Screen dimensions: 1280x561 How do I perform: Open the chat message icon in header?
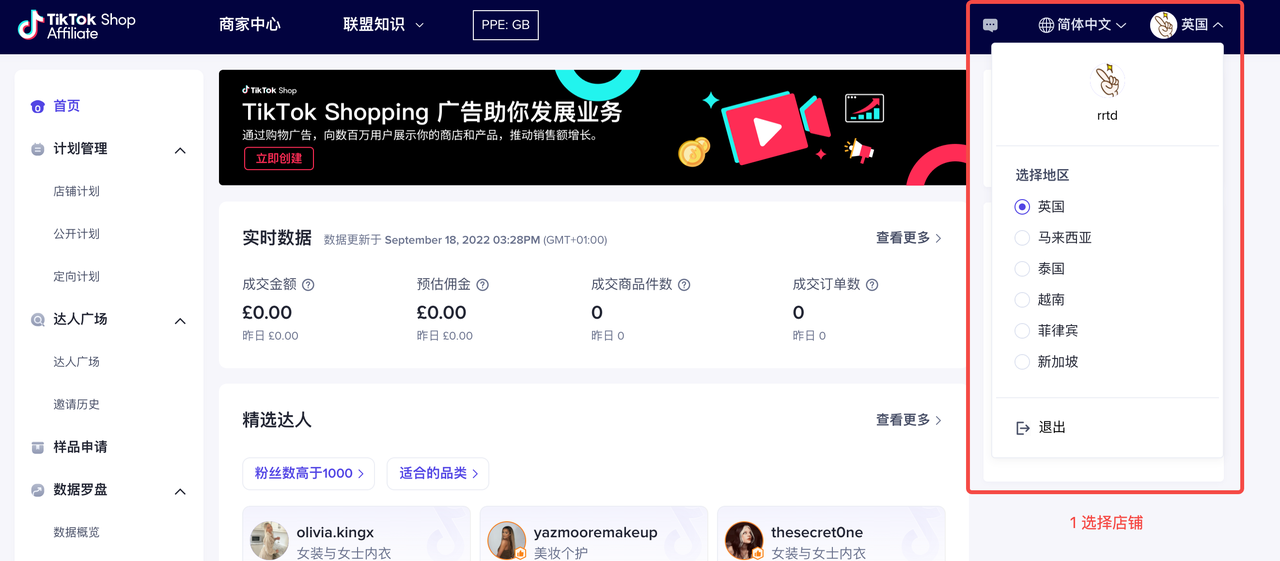[990, 25]
